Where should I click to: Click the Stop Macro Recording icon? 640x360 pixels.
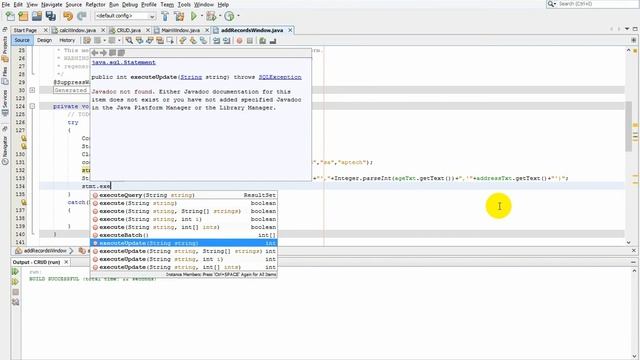point(250,40)
